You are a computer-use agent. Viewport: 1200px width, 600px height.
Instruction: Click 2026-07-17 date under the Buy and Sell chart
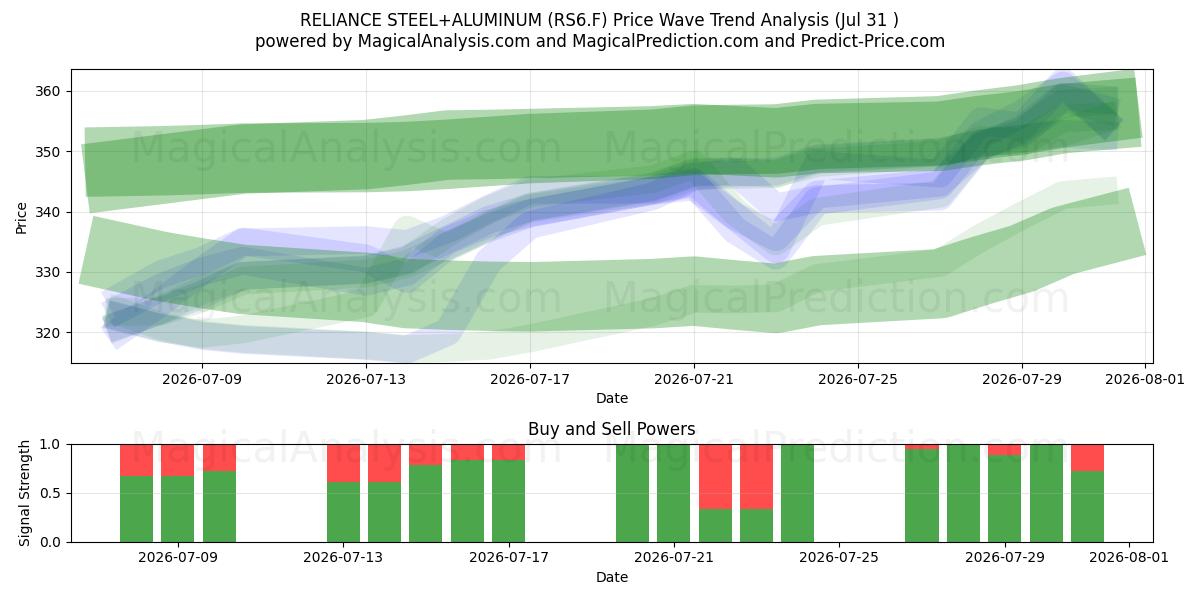[x=509, y=557]
